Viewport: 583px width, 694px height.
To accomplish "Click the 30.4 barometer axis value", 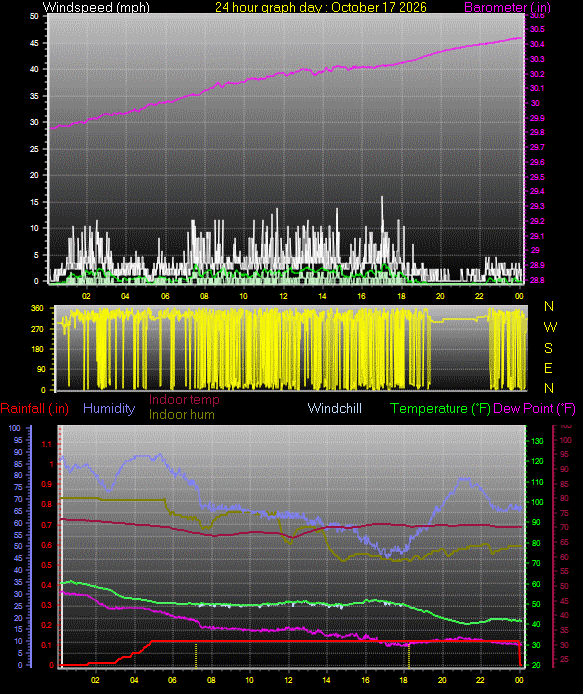I will (x=537, y=44).
